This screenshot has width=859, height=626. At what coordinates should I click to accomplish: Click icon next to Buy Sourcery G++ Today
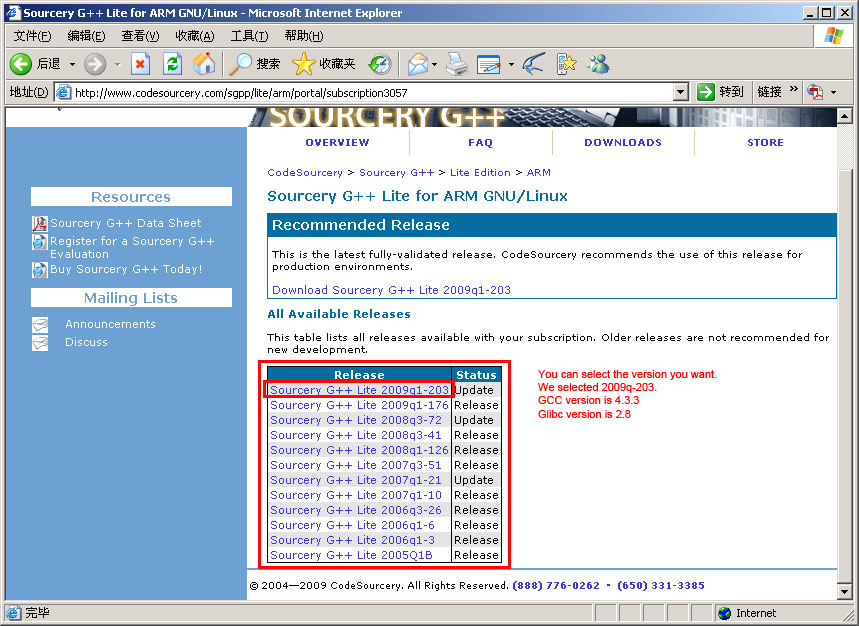click(39, 269)
